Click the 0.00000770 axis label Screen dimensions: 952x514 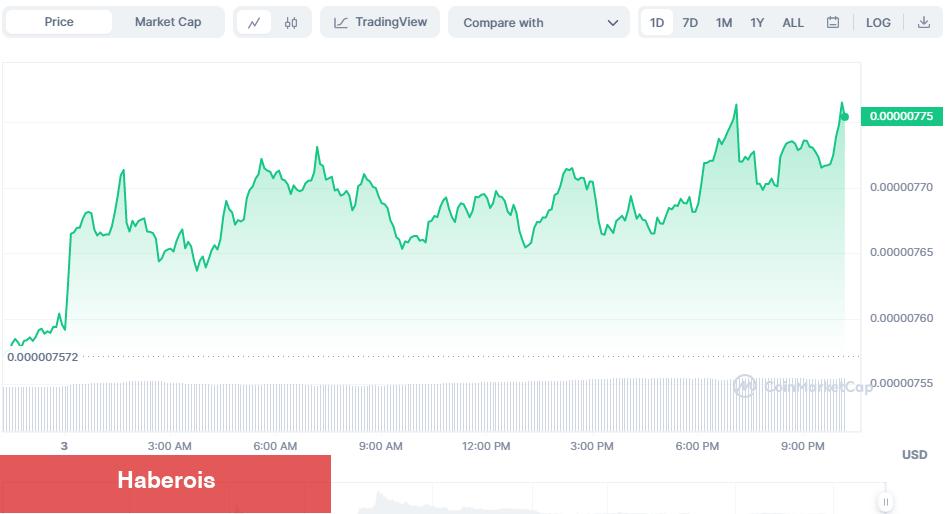point(901,187)
